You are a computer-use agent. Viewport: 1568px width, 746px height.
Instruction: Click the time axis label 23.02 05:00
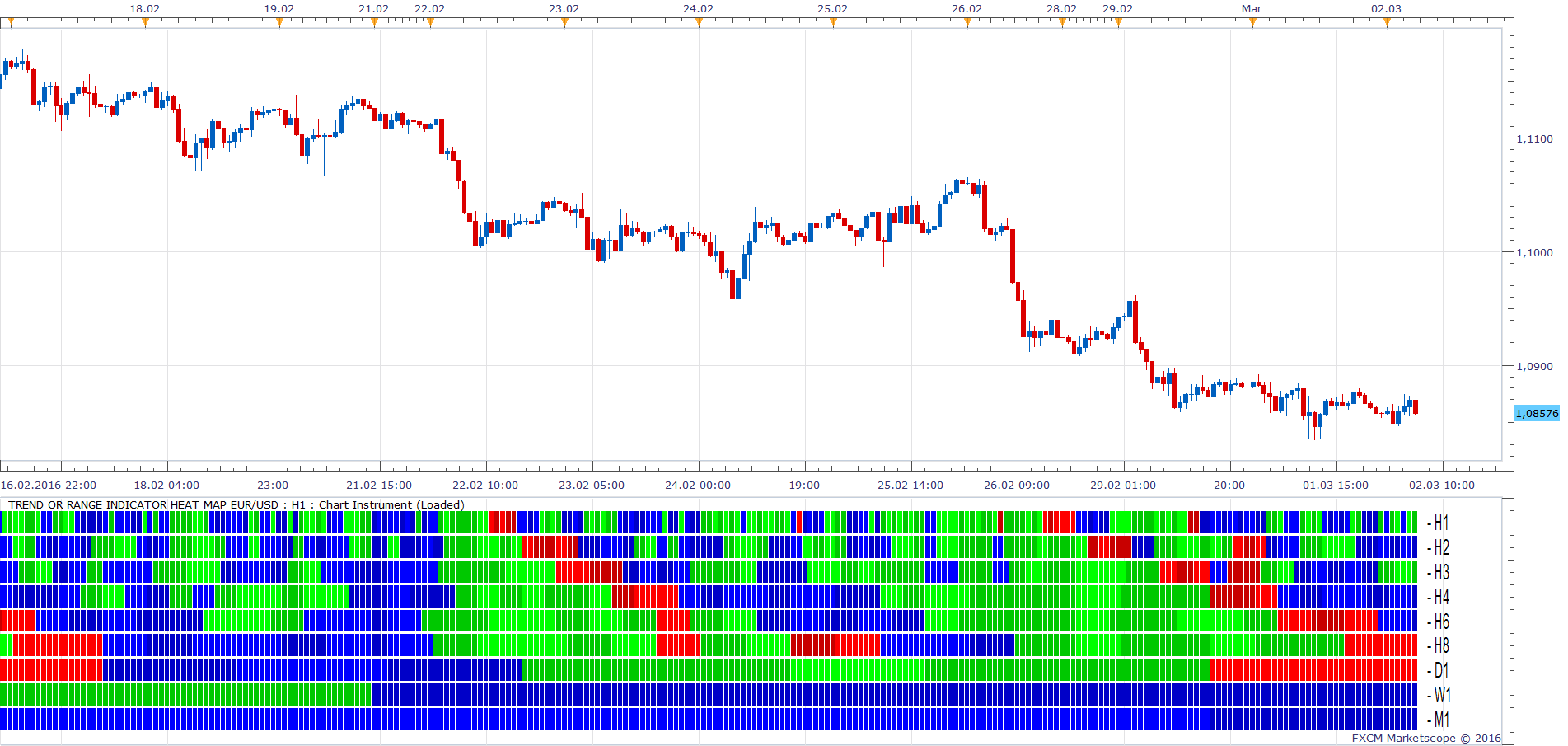592,485
